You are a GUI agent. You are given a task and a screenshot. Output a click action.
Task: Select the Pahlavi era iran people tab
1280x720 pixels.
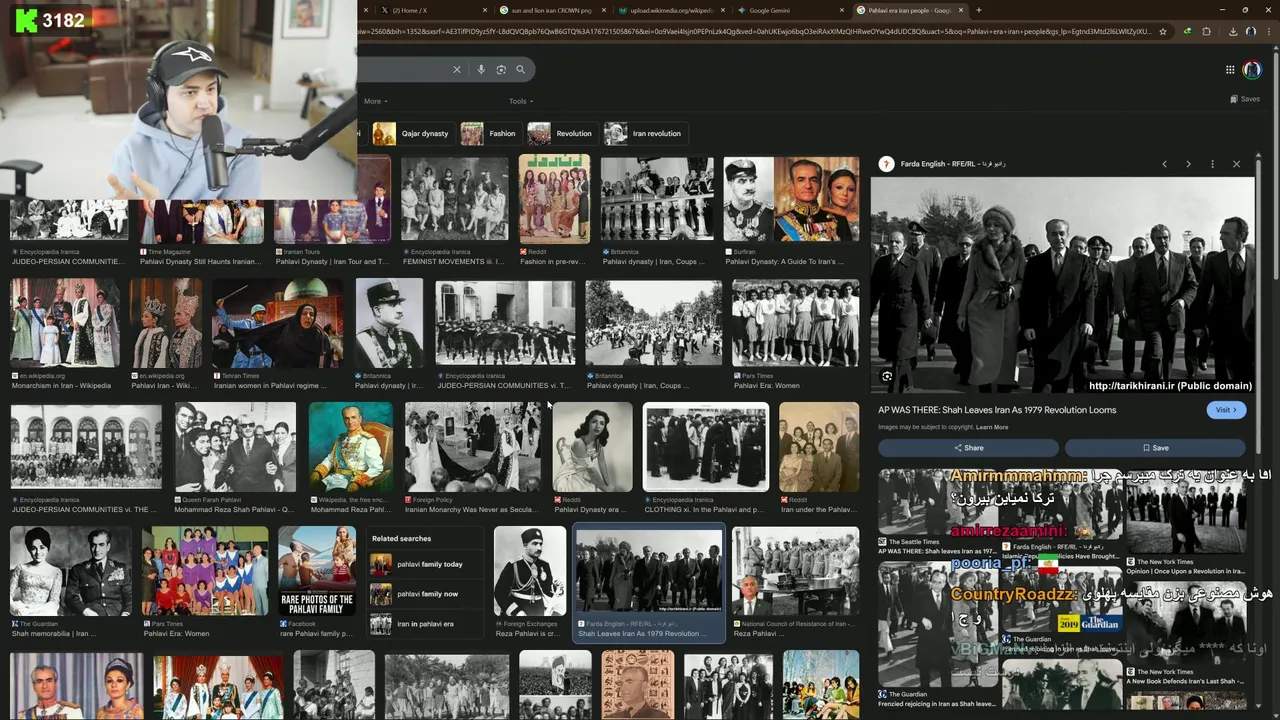908,10
